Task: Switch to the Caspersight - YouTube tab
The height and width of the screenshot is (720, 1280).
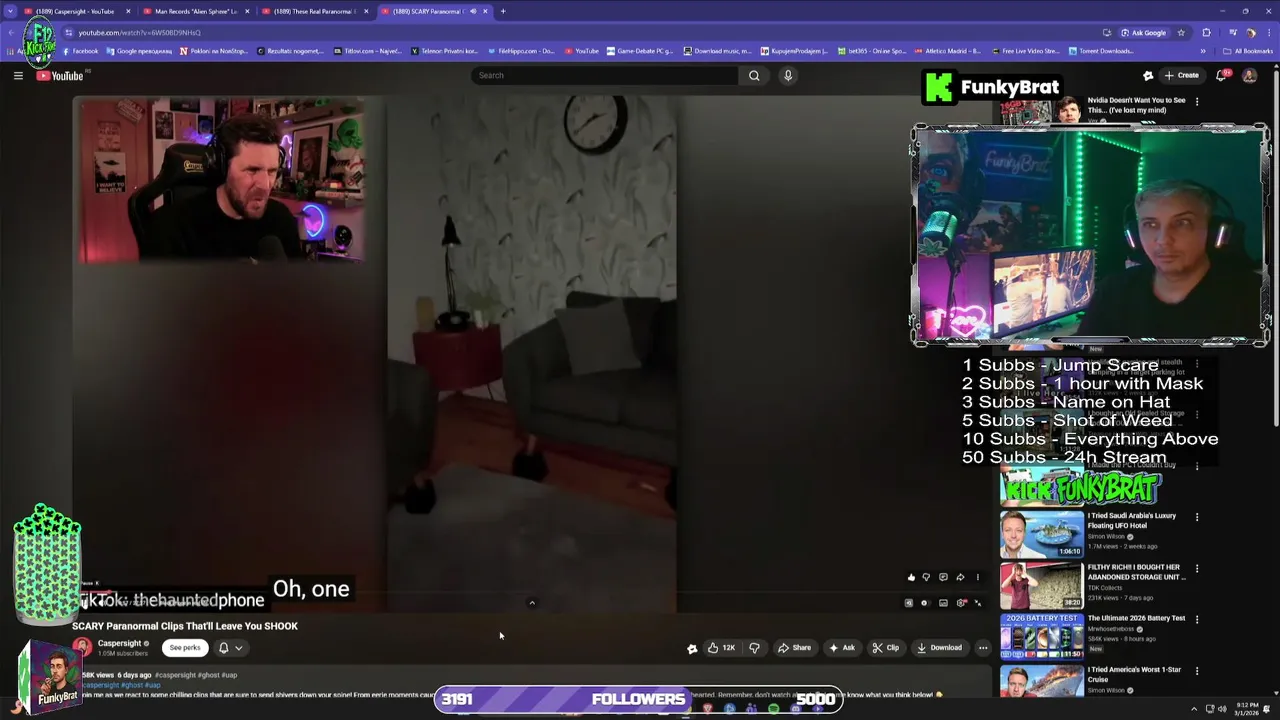Action: (75, 11)
